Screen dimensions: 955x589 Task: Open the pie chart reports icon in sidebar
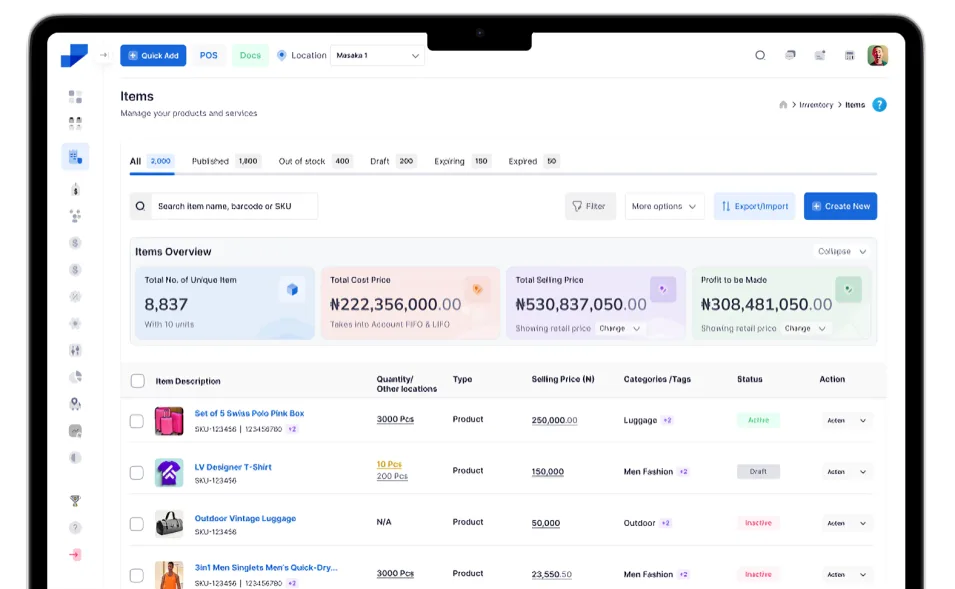point(75,377)
